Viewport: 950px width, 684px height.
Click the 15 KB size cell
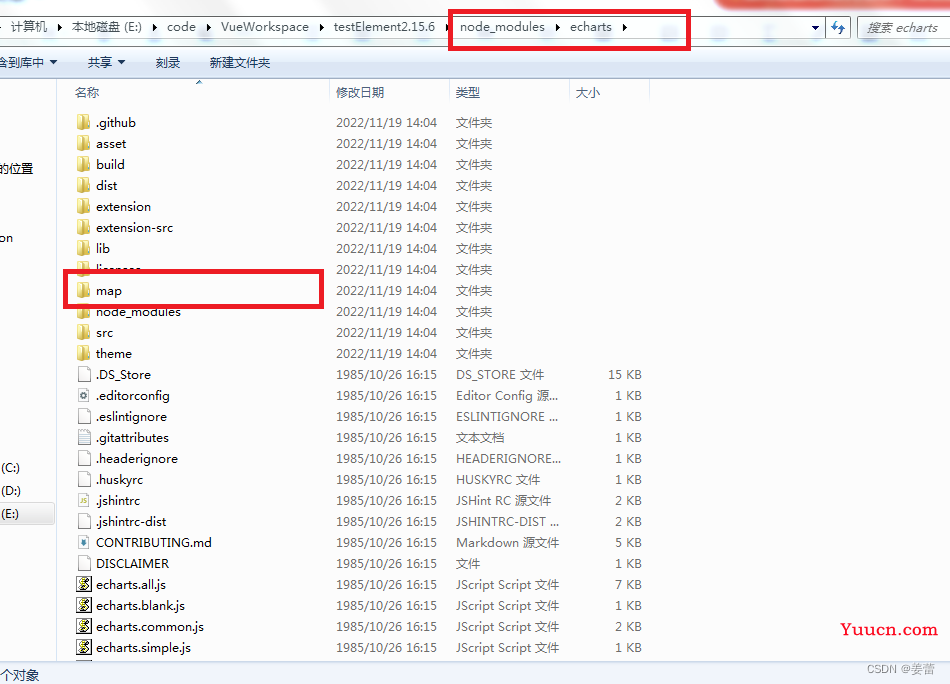[625, 374]
